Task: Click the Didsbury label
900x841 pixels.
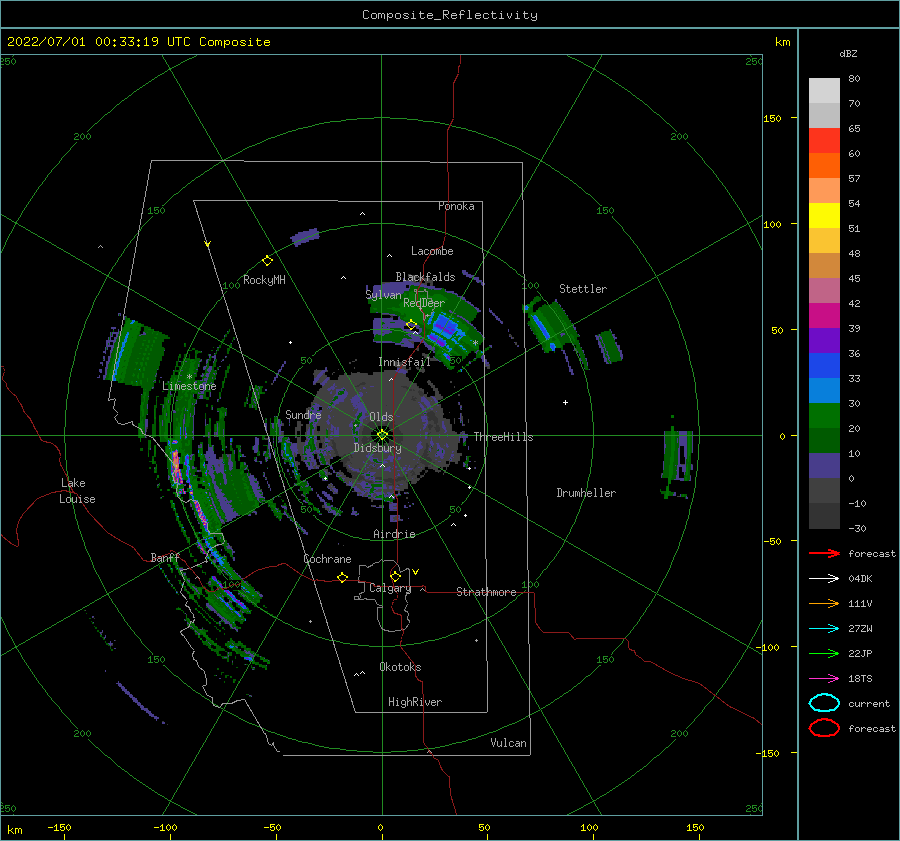Action: tap(377, 448)
